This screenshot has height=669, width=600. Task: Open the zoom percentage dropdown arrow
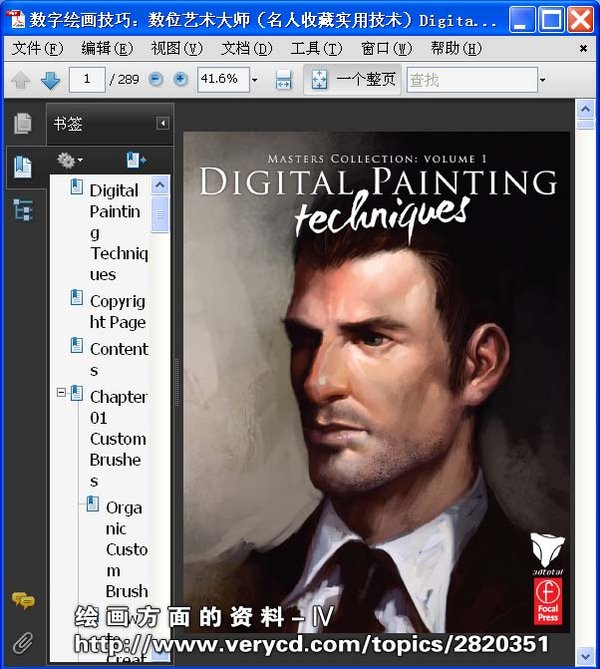click(x=255, y=80)
